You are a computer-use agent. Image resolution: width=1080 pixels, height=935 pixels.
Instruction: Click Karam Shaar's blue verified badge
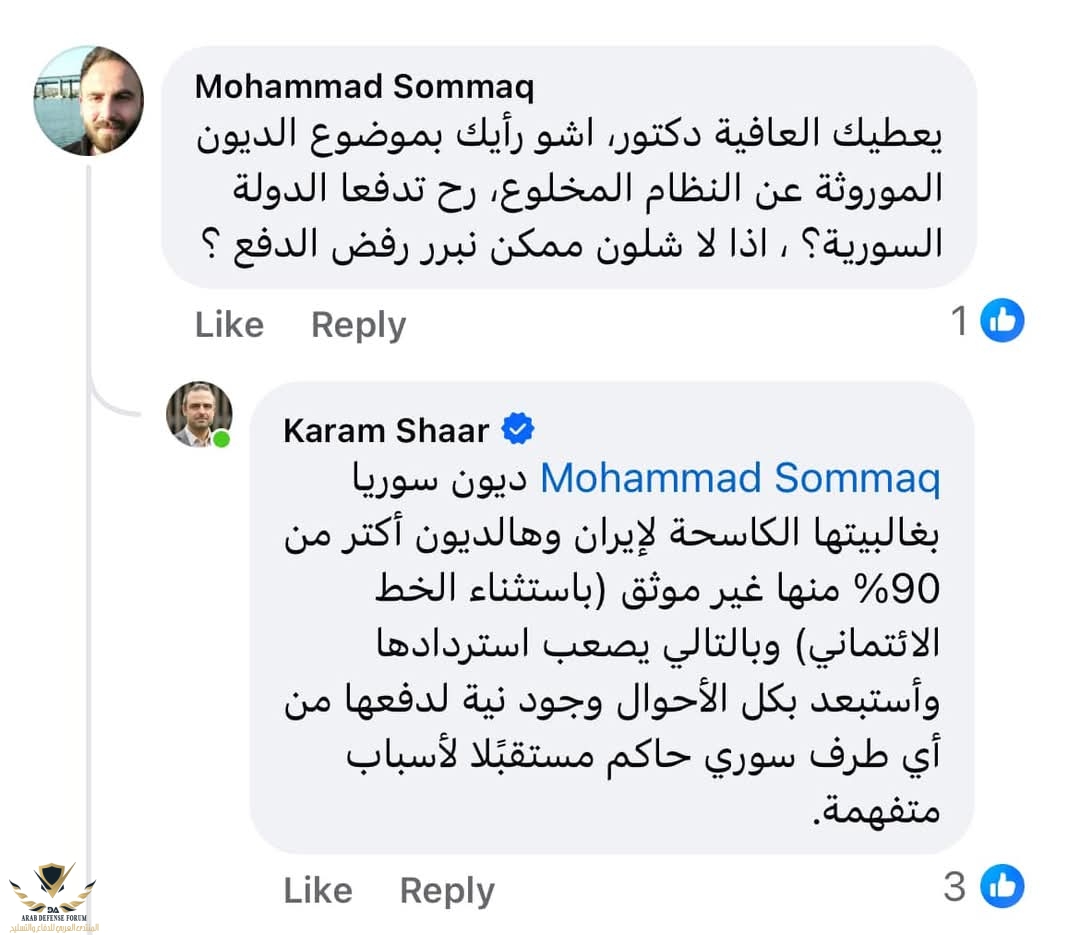[x=518, y=430]
